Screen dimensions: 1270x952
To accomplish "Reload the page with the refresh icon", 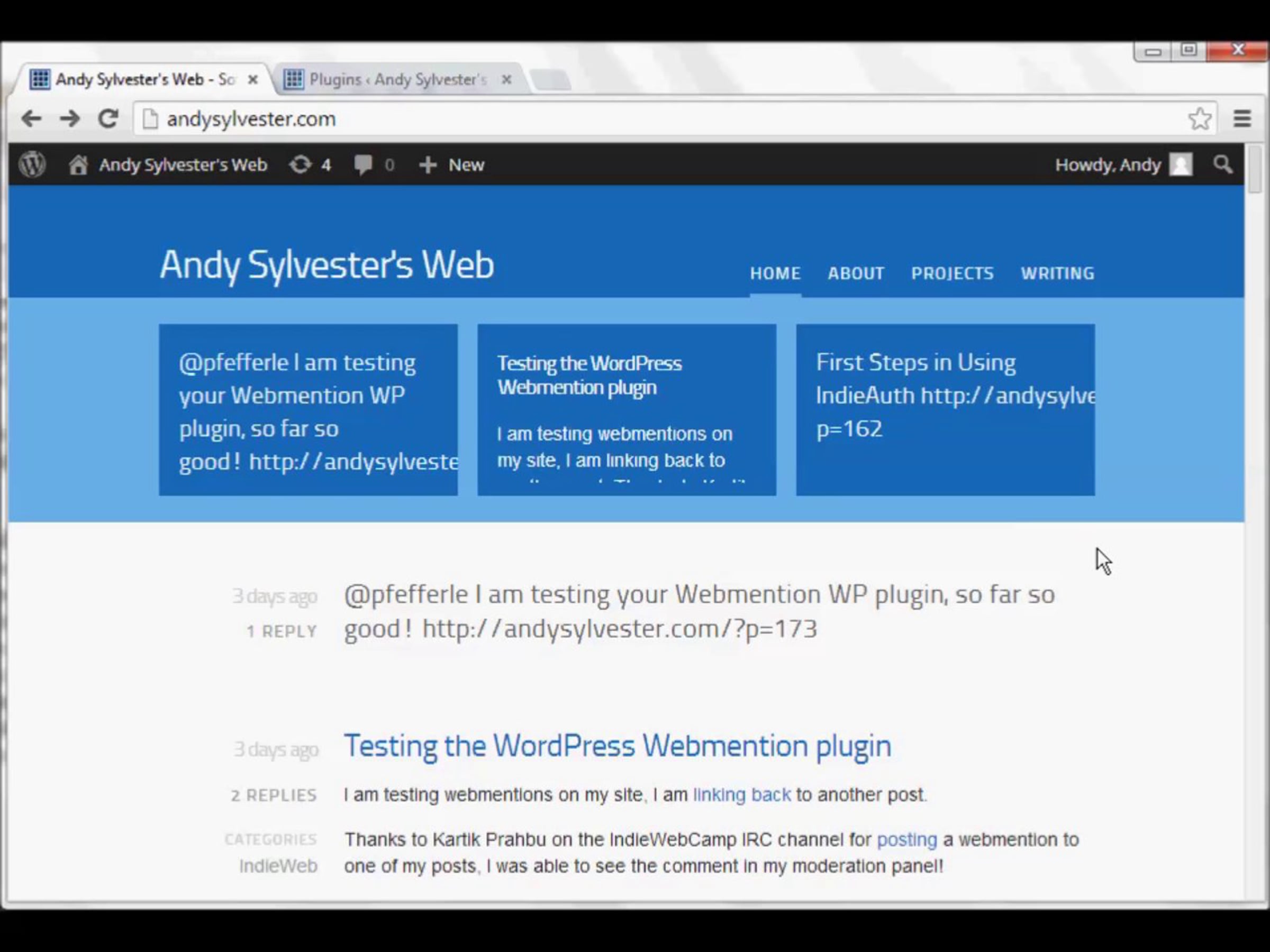I will point(108,119).
